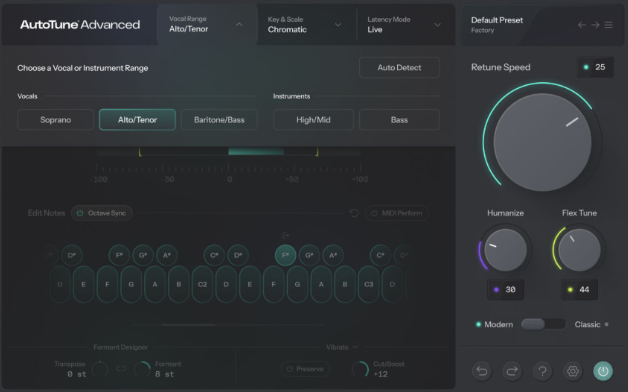Image resolution: width=628 pixels, height=392 pixels.
Task: Select the Baritone/Bass vocal range
Action: tap(219, 120)
